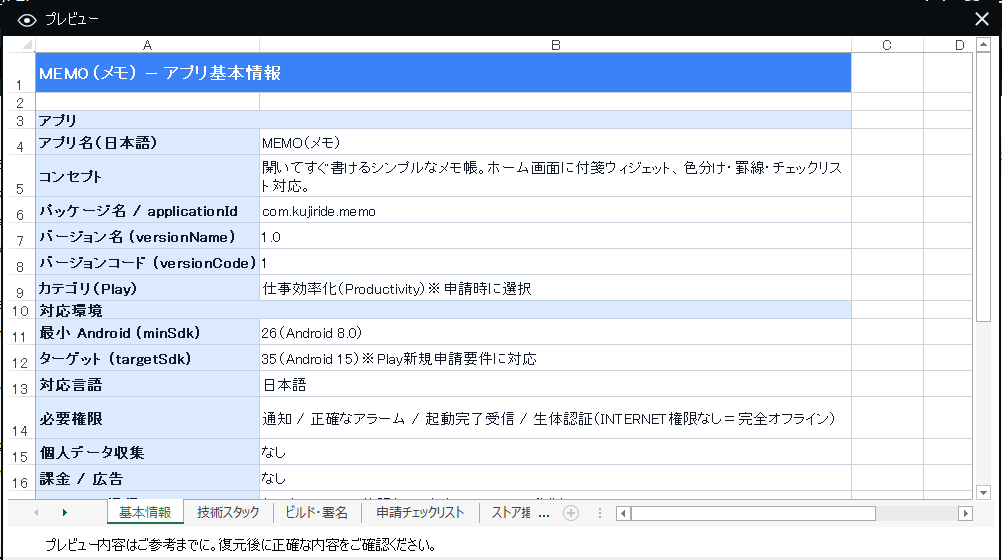This screenshot has height=560, width=1002.
Task: Click the next sheet green arrow
Action: (x=65, y=513)
